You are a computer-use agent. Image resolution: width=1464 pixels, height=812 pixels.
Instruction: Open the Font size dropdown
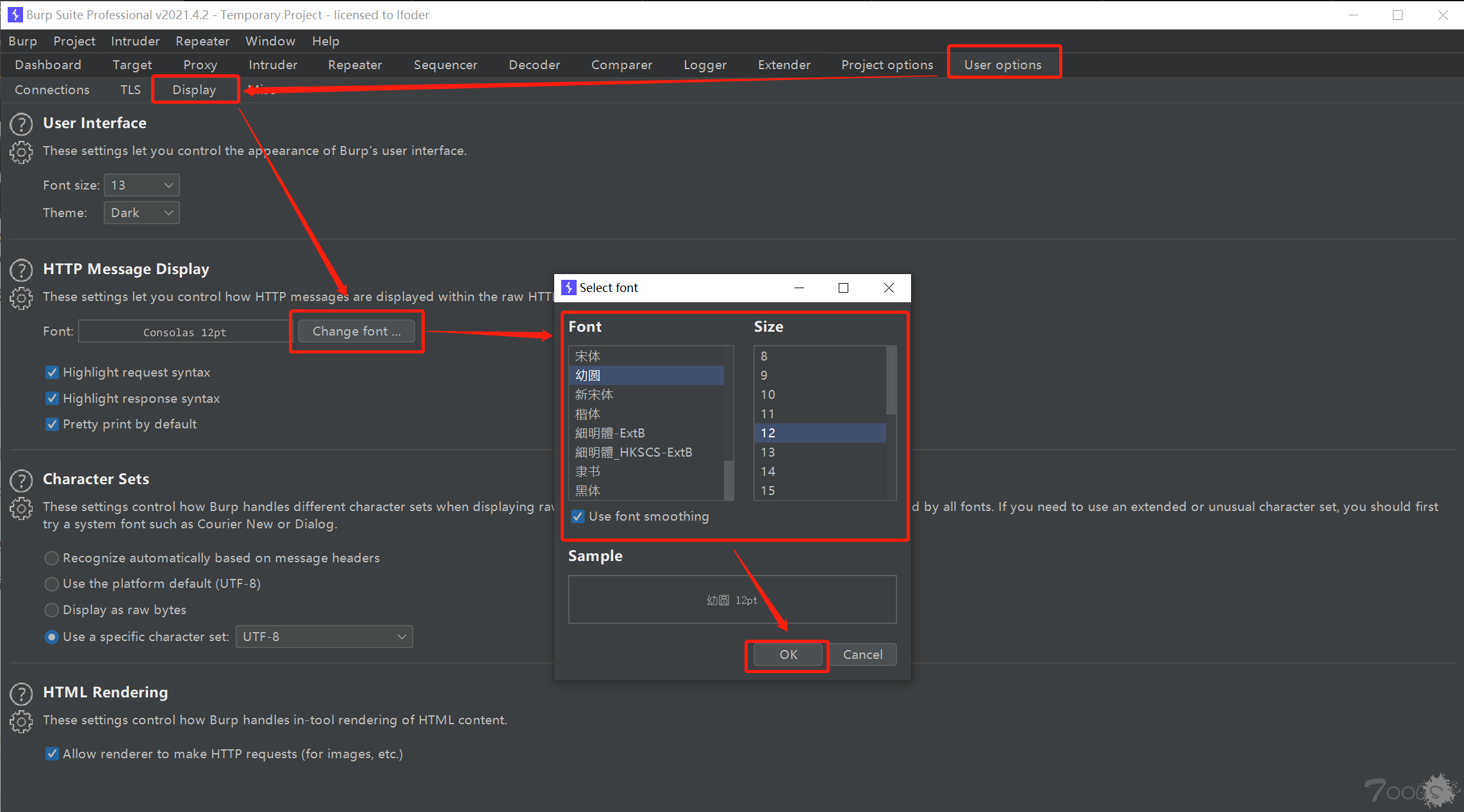[x=142, y=185]
